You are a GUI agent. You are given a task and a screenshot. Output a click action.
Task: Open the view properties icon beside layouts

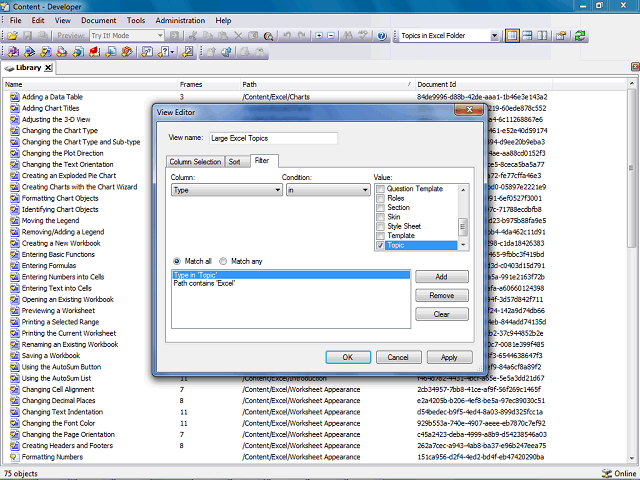(x=561, y=36)
